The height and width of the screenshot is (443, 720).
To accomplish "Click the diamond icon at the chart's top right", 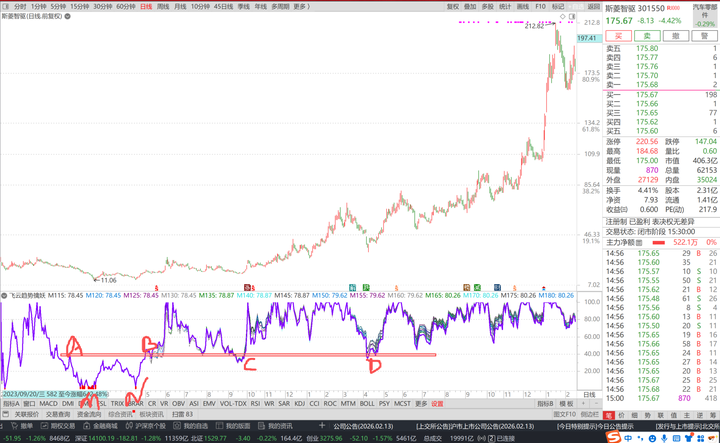I will pyautogui.click(x=562, y=17).
